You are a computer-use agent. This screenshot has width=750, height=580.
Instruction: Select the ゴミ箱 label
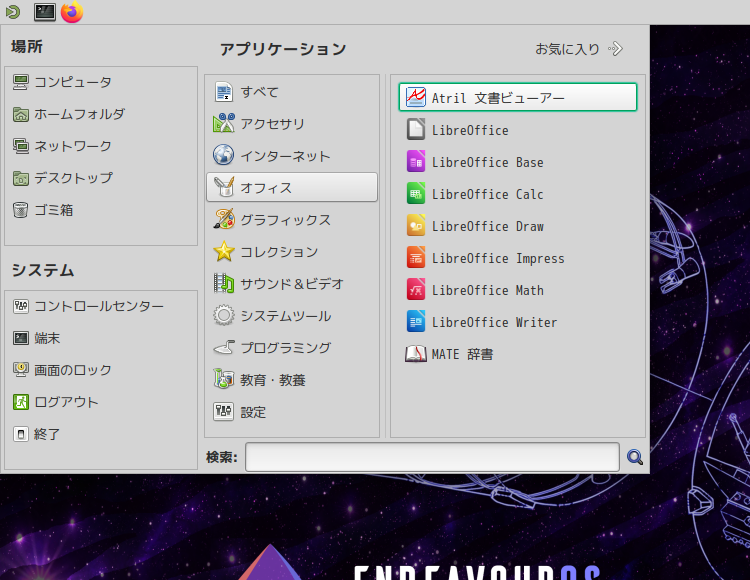tap(54, 210)
